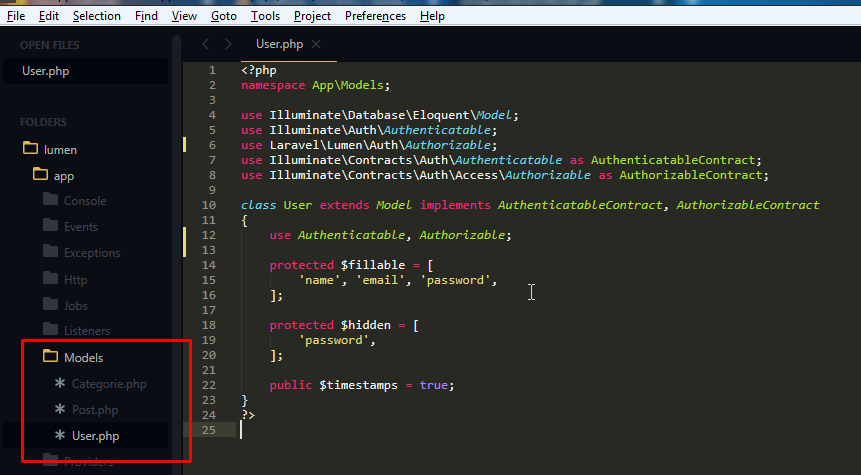Click the Listeners folder icon
861x475 pixels.
(51, 329)
